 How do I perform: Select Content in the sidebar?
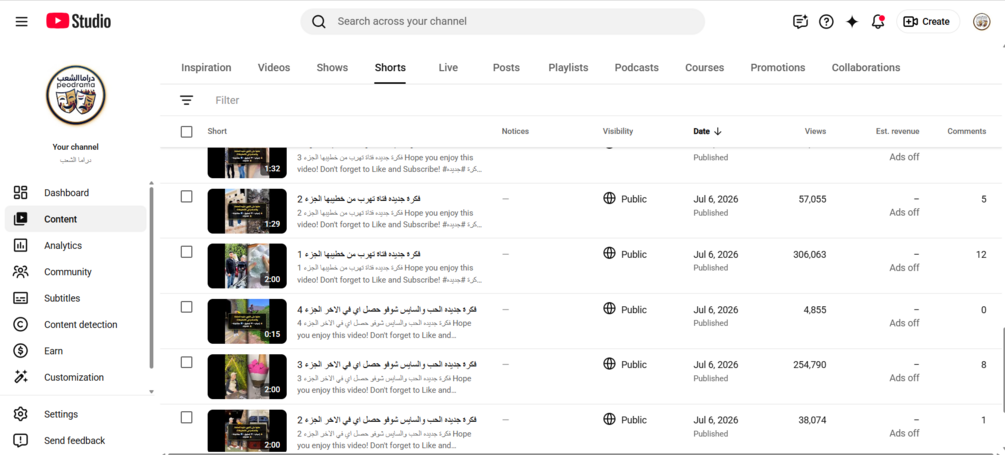(76, 219)
